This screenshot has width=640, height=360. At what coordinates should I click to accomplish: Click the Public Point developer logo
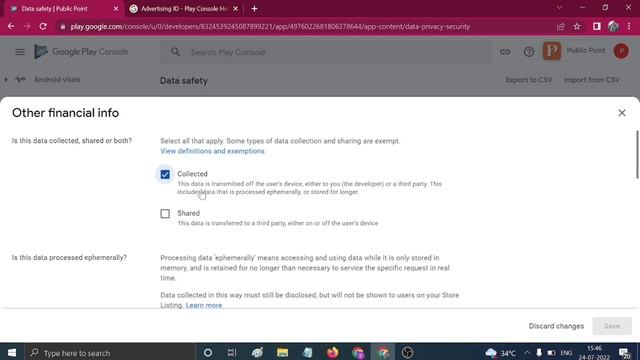pos(552,51)
